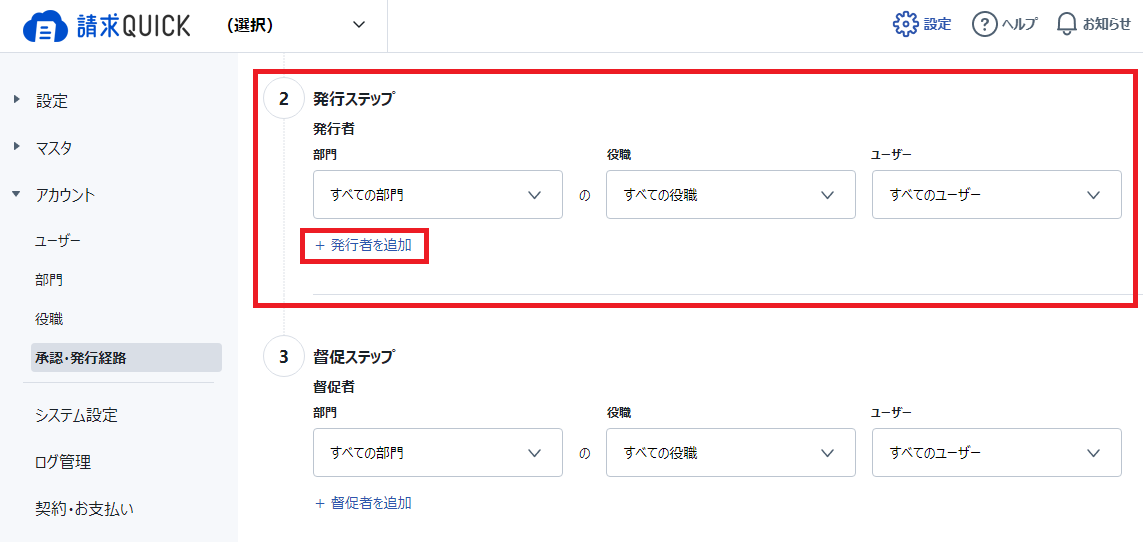This screenshot has width=1143, height=542.
Task: Open 発行者 役職 dropdown すべての役職
Action: pyautogui.click(x=730, y=195)
